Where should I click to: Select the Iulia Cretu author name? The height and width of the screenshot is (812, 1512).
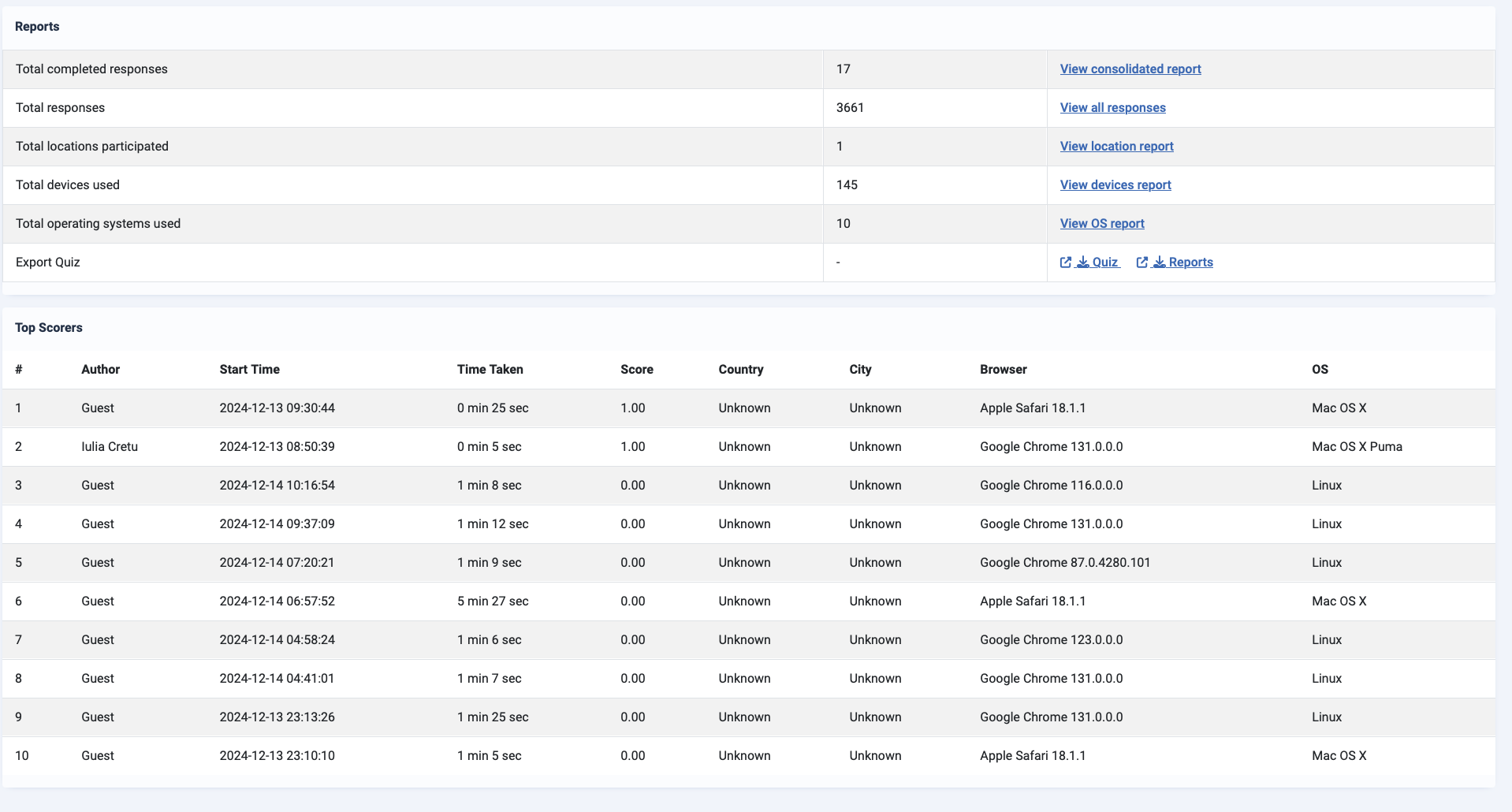[110, 447]
